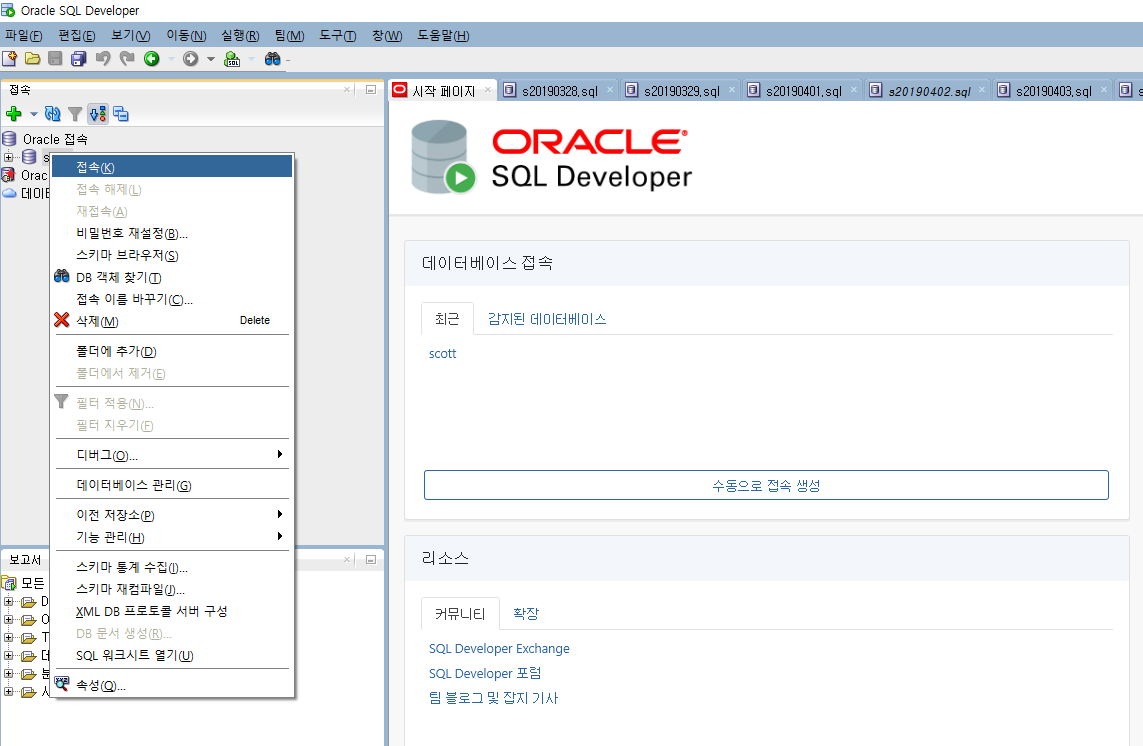Open 팀 블로그 및 잡지 기사 link
This screenshot has height=746, width=1143.
pos(494,698)
